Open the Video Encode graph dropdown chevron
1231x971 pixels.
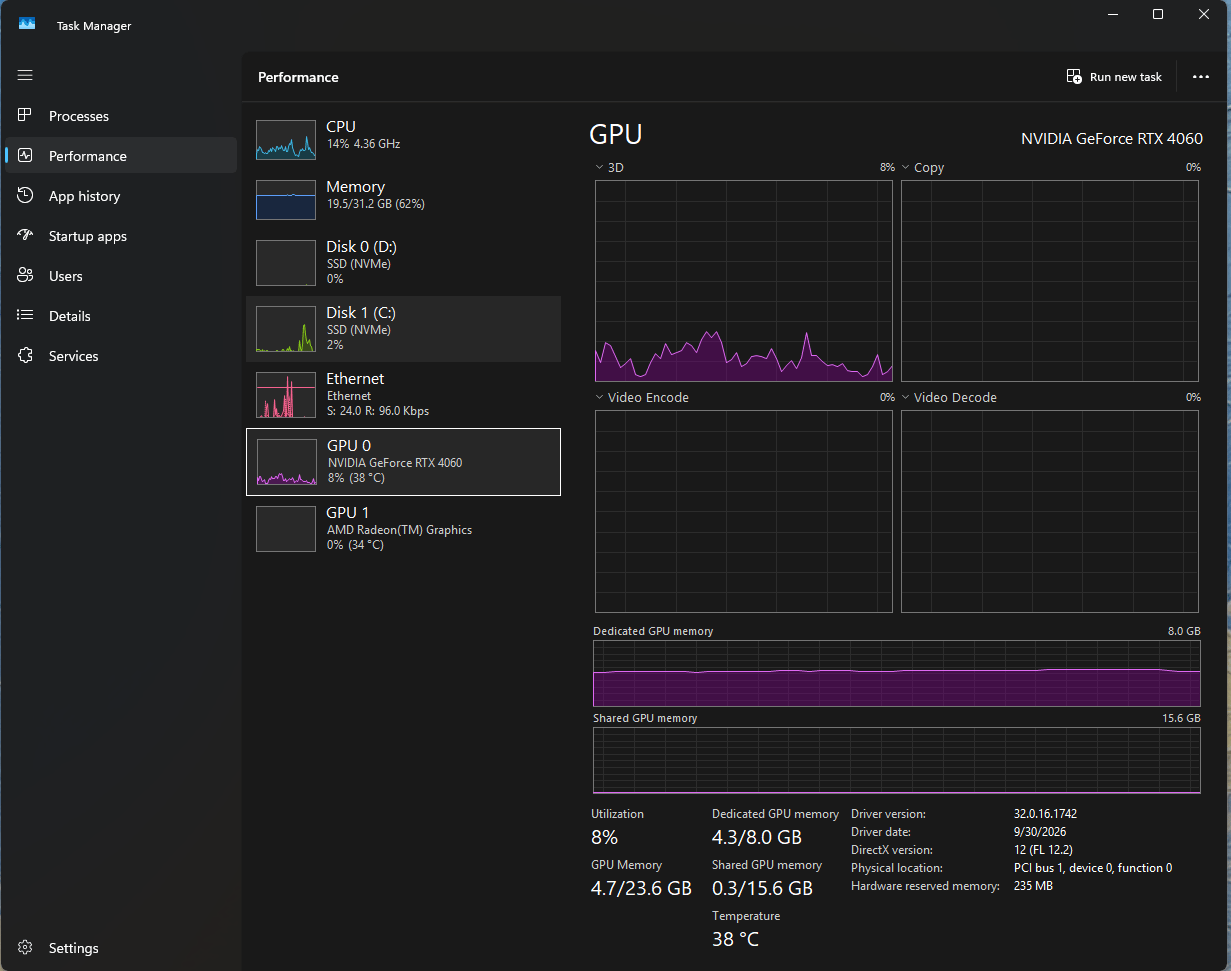599,398
